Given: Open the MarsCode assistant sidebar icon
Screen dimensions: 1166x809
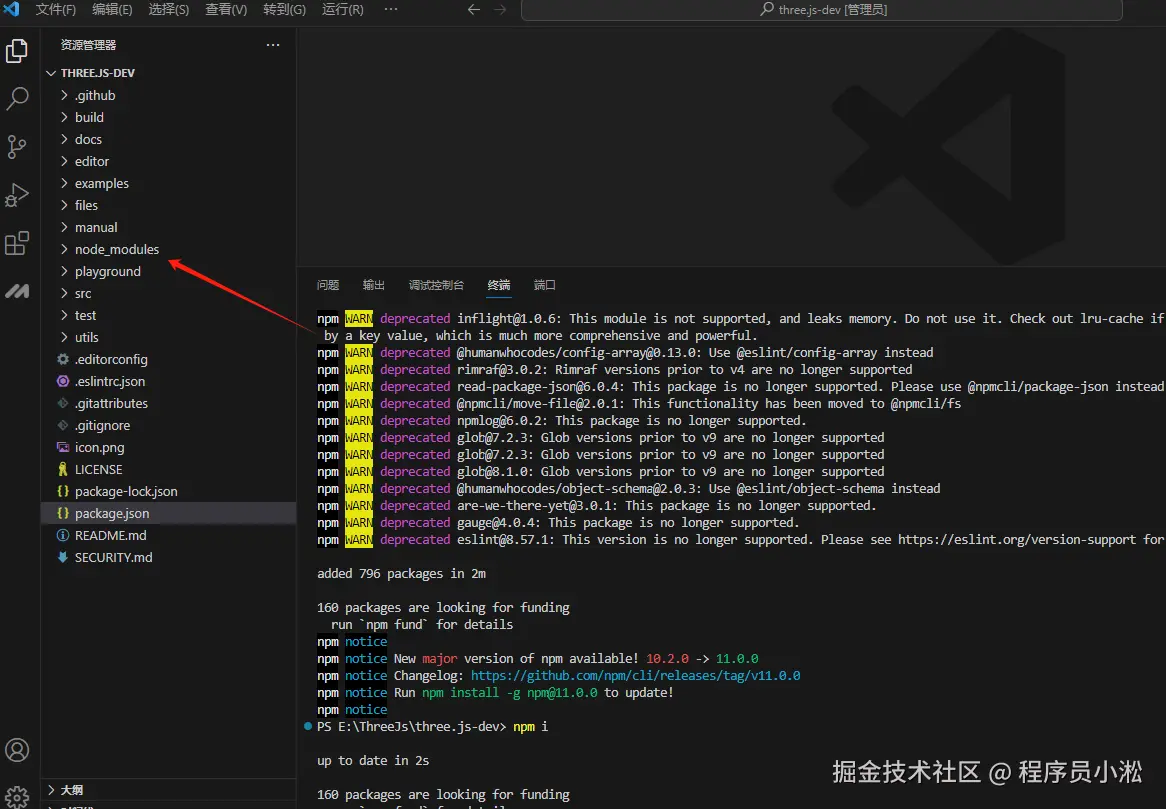Looking at the screenshot, I should point(17,291).
